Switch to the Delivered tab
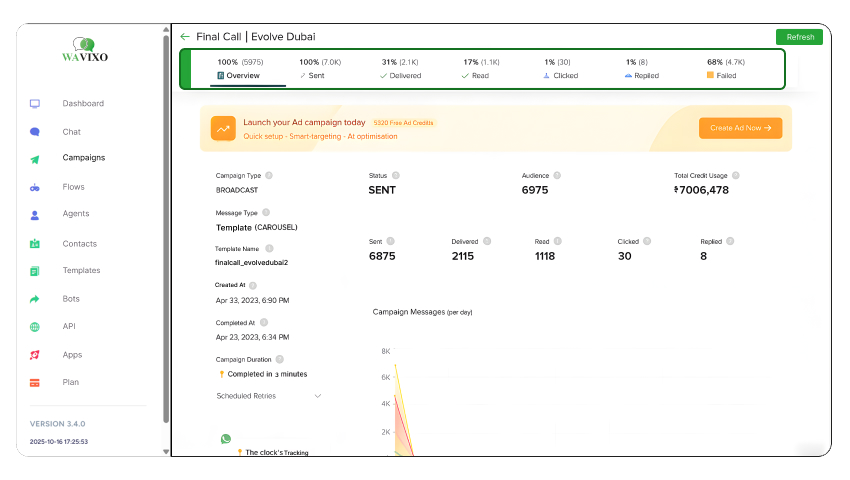The width and height of the screenshot is (850, 480). (x=400, y=69)
